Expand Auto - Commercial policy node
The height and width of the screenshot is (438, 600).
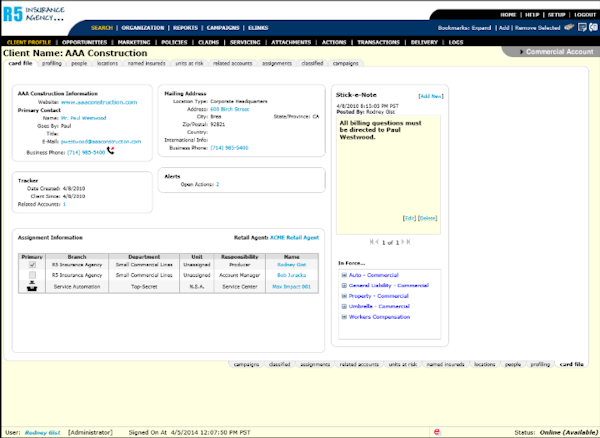344,275
